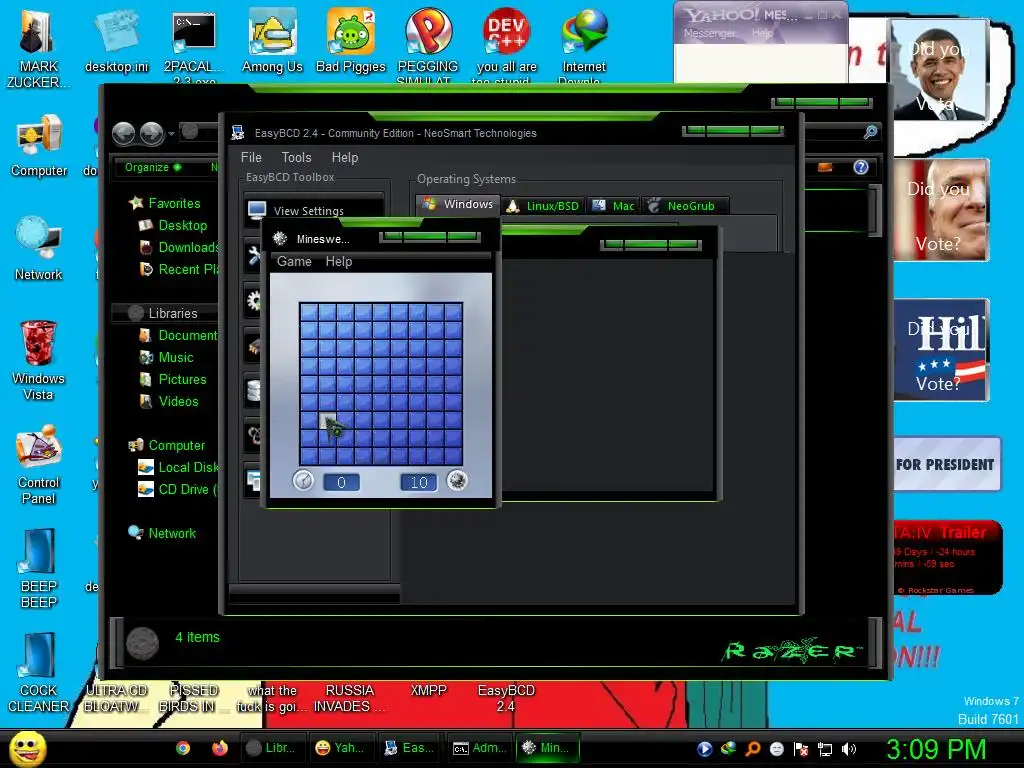Screen dimensions: 1024x768
Task: Click the EasyBCD title bar app icon
Action: tap(237, 133)
